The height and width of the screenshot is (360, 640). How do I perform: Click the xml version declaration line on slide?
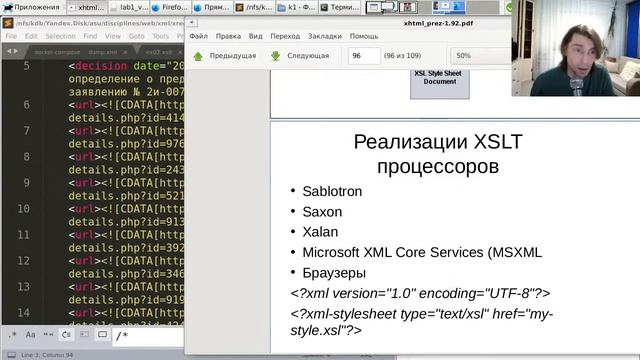click(420, 293)
